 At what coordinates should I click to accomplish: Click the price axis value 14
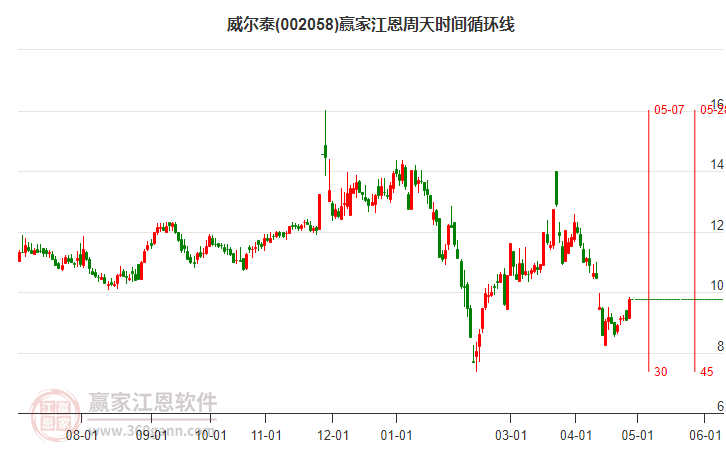click(x=717, y=164)
